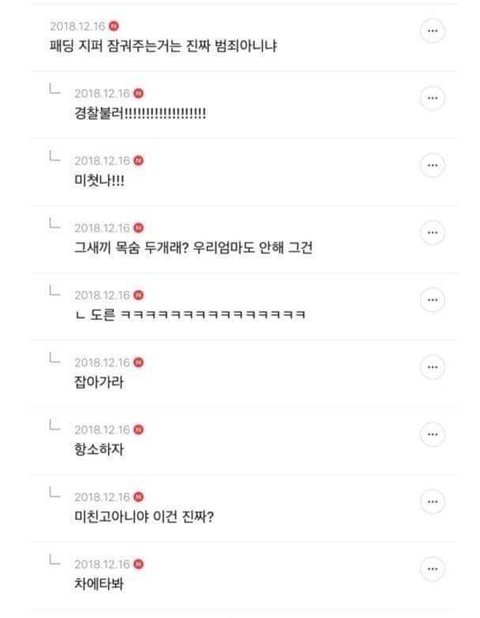Select the reply text 그새끼 목숨 두개래
The image size is (480, 618).
coord(132,248)
